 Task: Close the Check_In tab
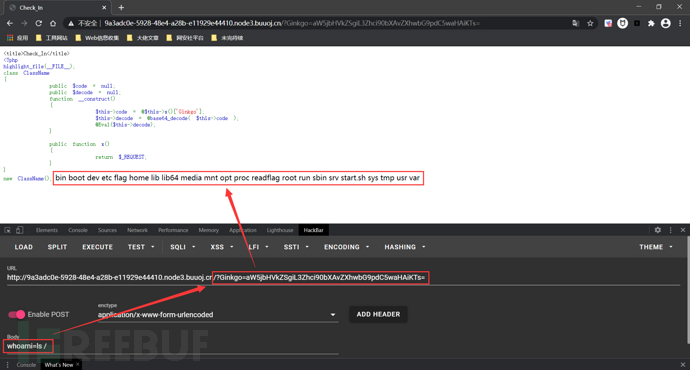tap(104, 7)
